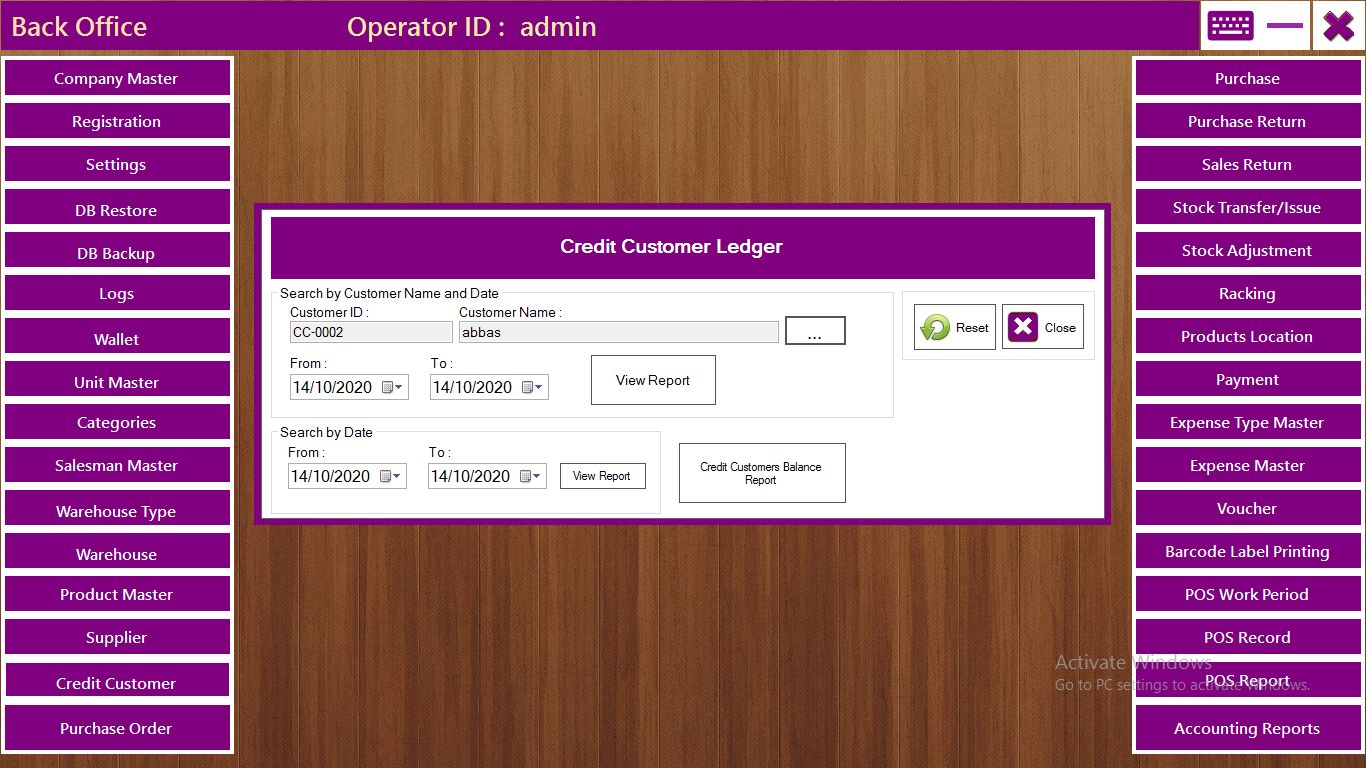View Report in Search by Date section
The width and height of the screenshot is (1366, 768).
coord(602,476)
